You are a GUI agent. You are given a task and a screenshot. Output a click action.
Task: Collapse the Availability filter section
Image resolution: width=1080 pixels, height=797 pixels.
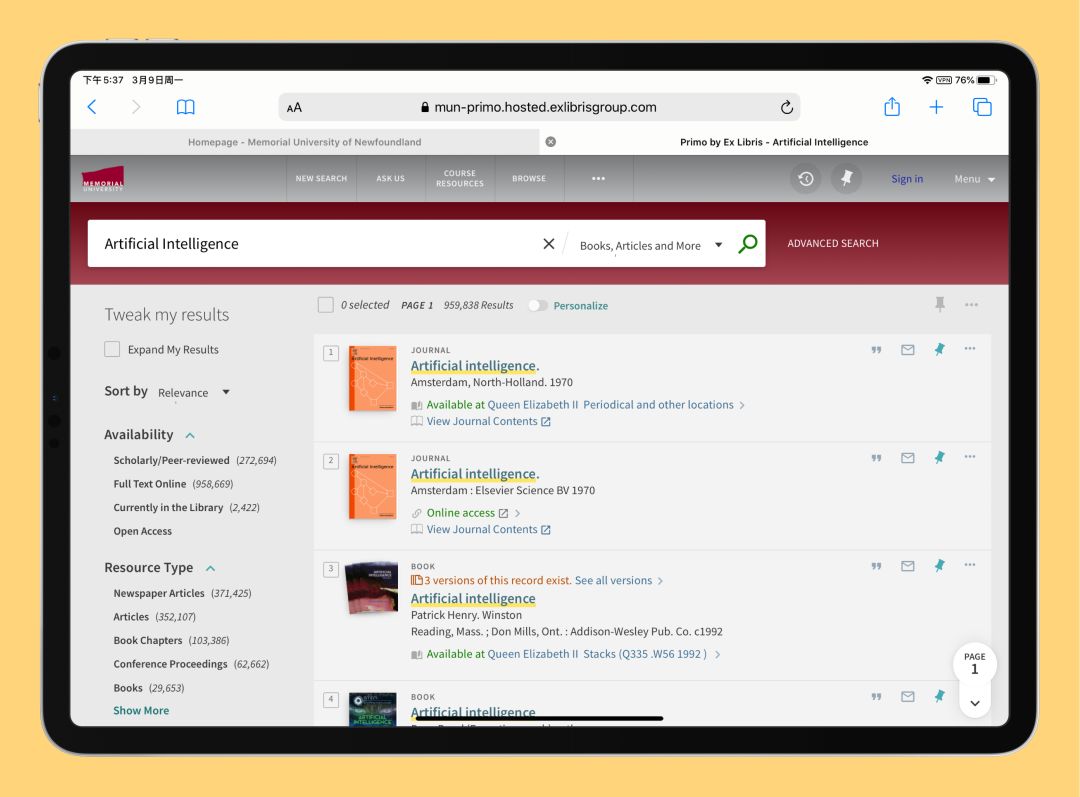(190, 435)
